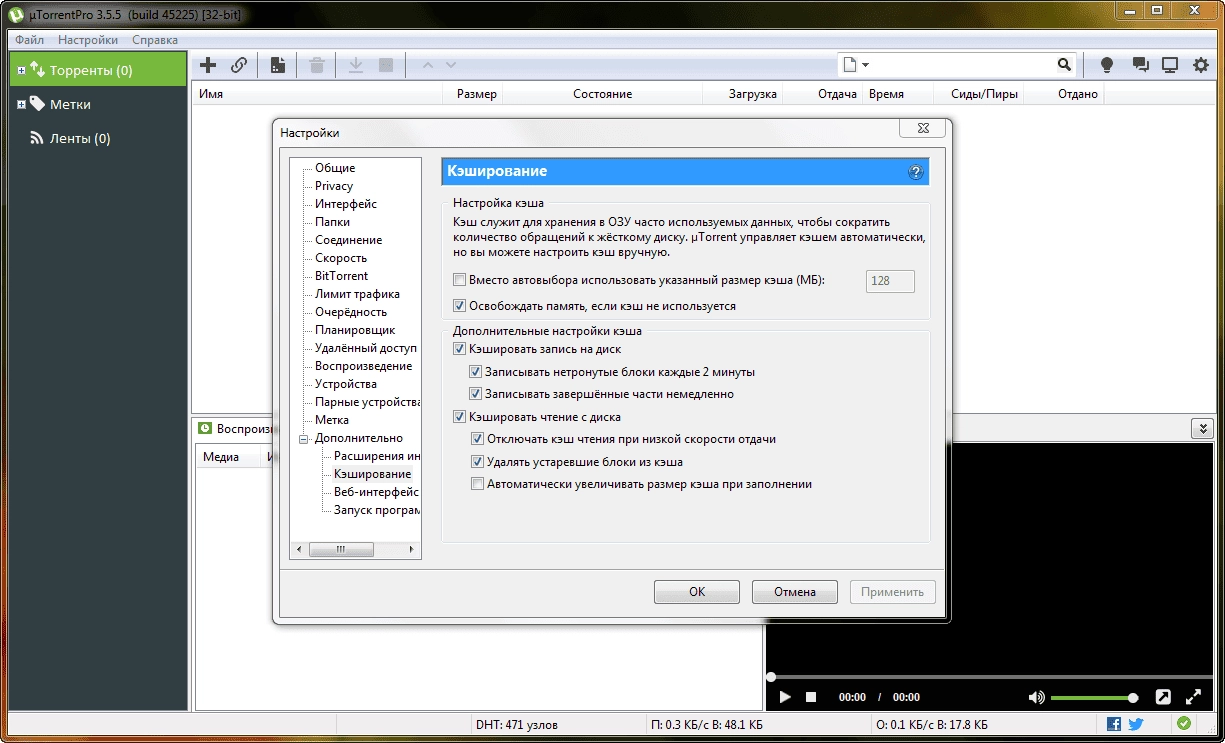1225x743 pixels.
Task: Click the Воспроизведение tab icon
Action: pos(205,428)
